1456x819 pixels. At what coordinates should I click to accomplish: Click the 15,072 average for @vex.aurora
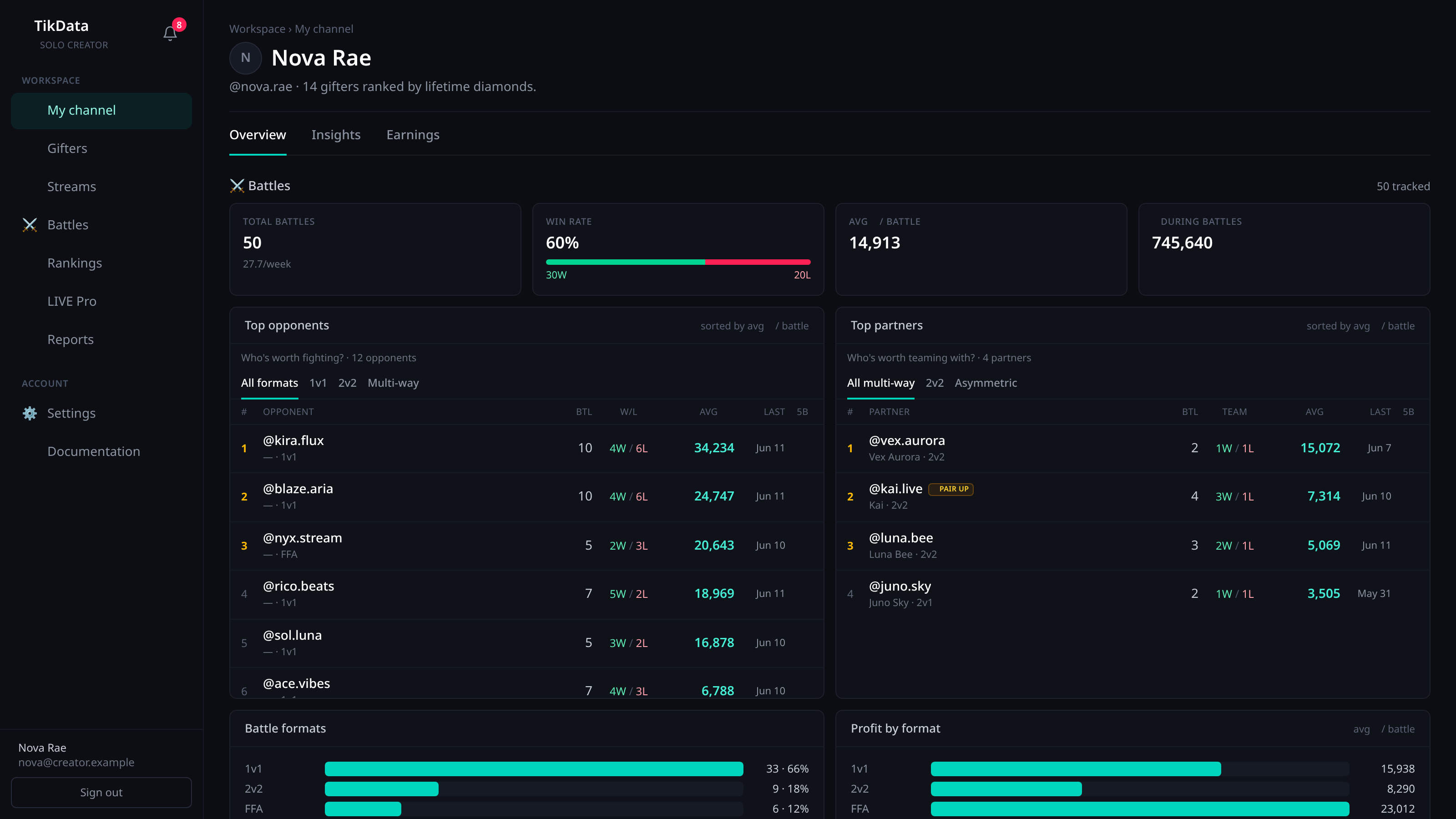pos(1320,448)
